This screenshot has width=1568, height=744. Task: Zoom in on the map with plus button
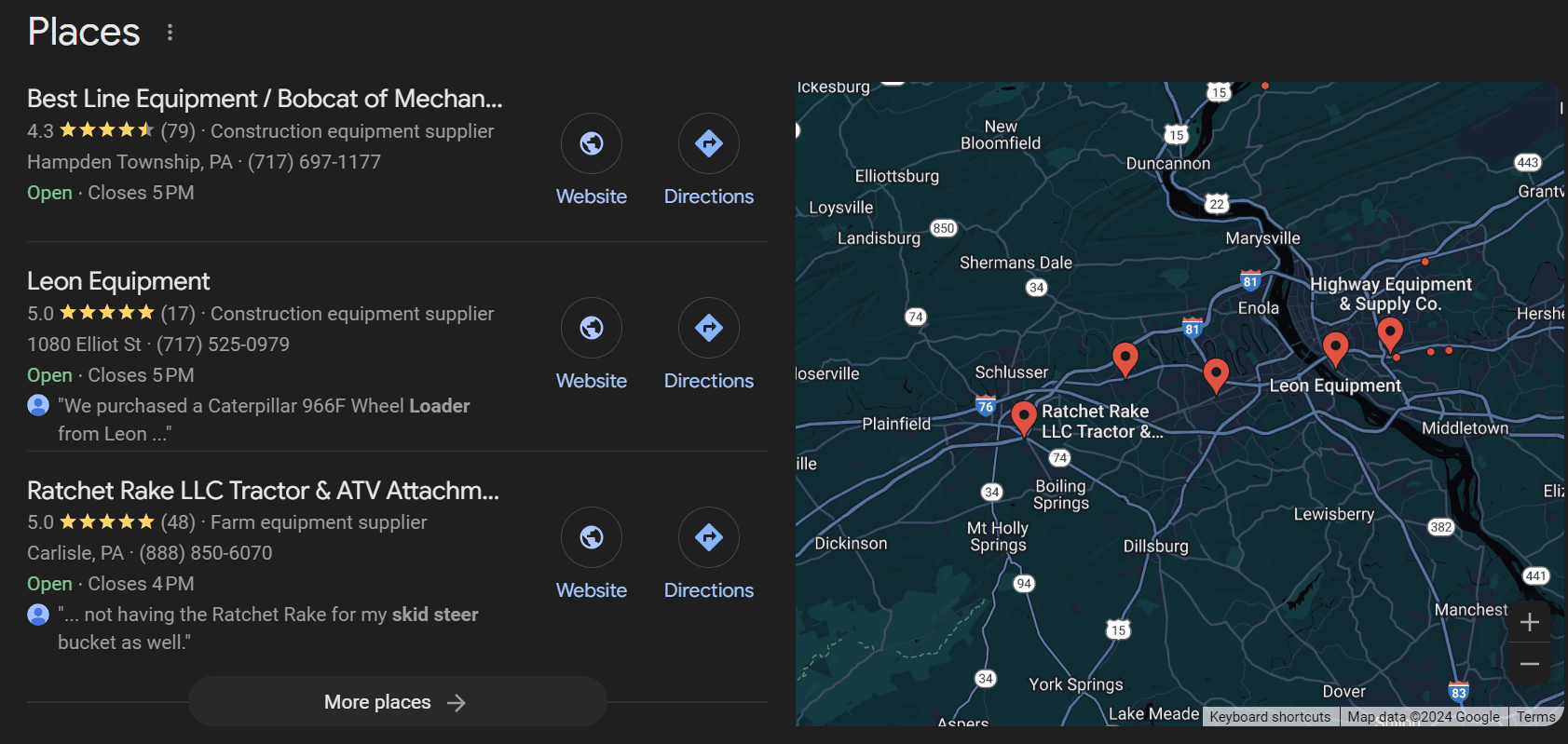1529,622
